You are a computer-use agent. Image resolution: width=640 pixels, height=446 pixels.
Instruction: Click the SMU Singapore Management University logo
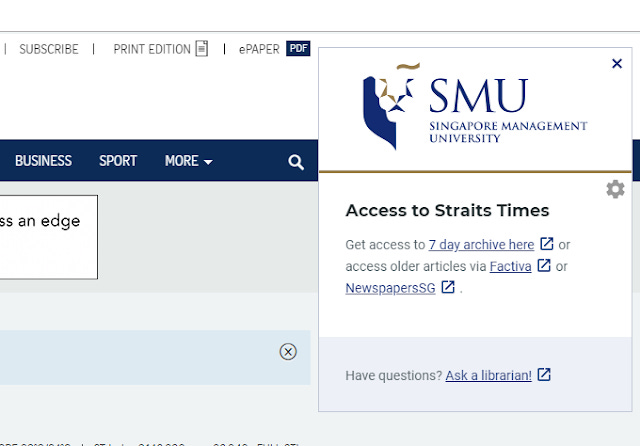(x=475, y=107)
